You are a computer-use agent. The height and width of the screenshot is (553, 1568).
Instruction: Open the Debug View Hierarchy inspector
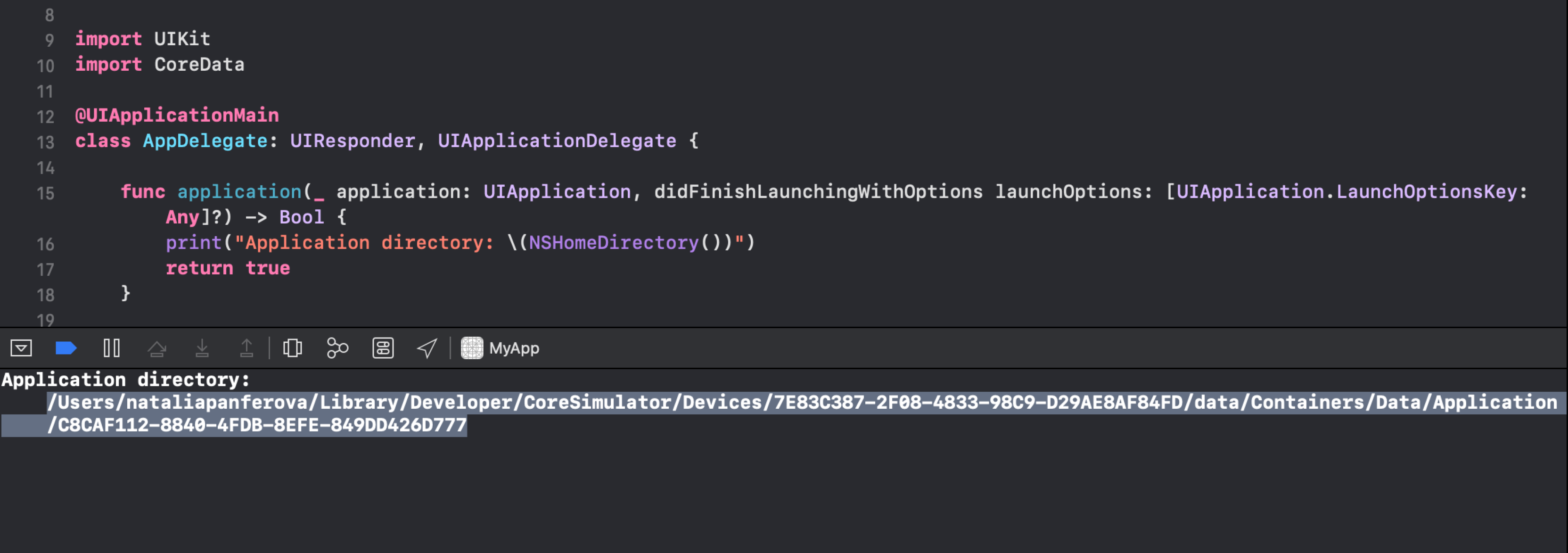(x=293, y=348)
